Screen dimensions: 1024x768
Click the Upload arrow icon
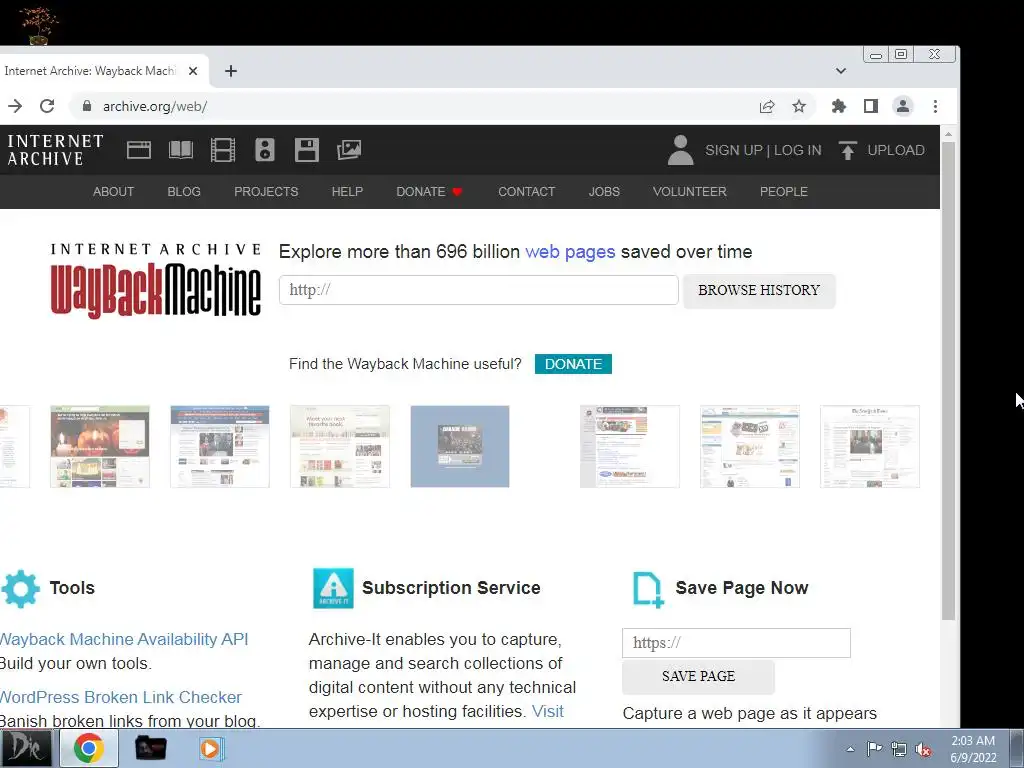[x=848, y=150]
